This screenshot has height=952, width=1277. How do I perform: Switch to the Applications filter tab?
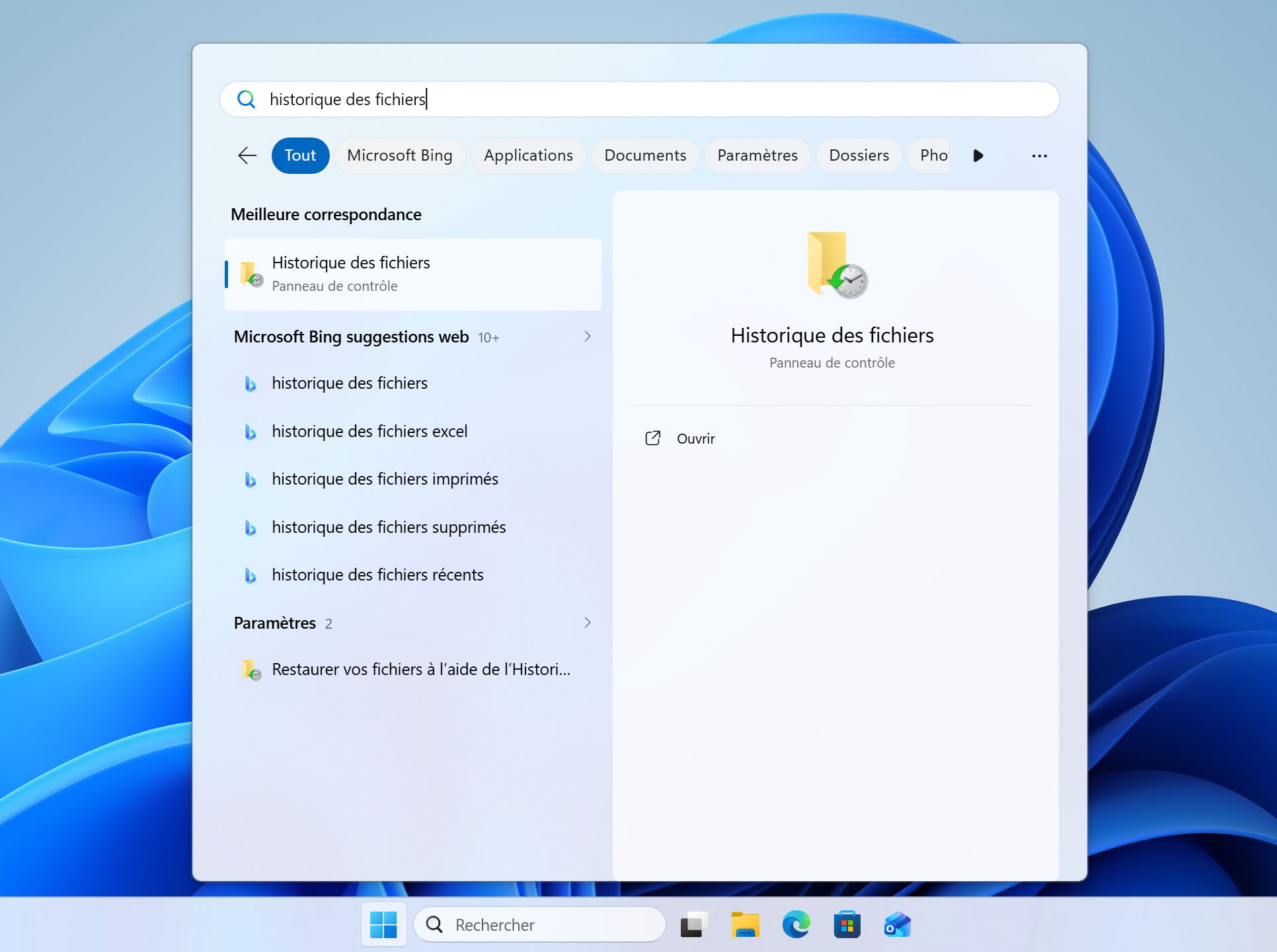(x=528, y=155)
